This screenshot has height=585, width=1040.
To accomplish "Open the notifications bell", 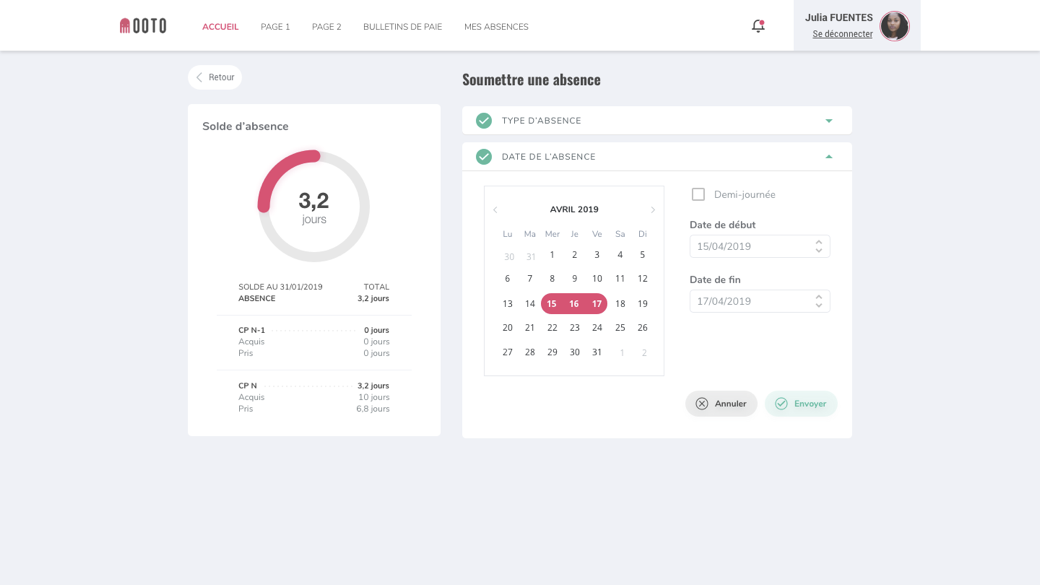I will [x=758, y=26].
